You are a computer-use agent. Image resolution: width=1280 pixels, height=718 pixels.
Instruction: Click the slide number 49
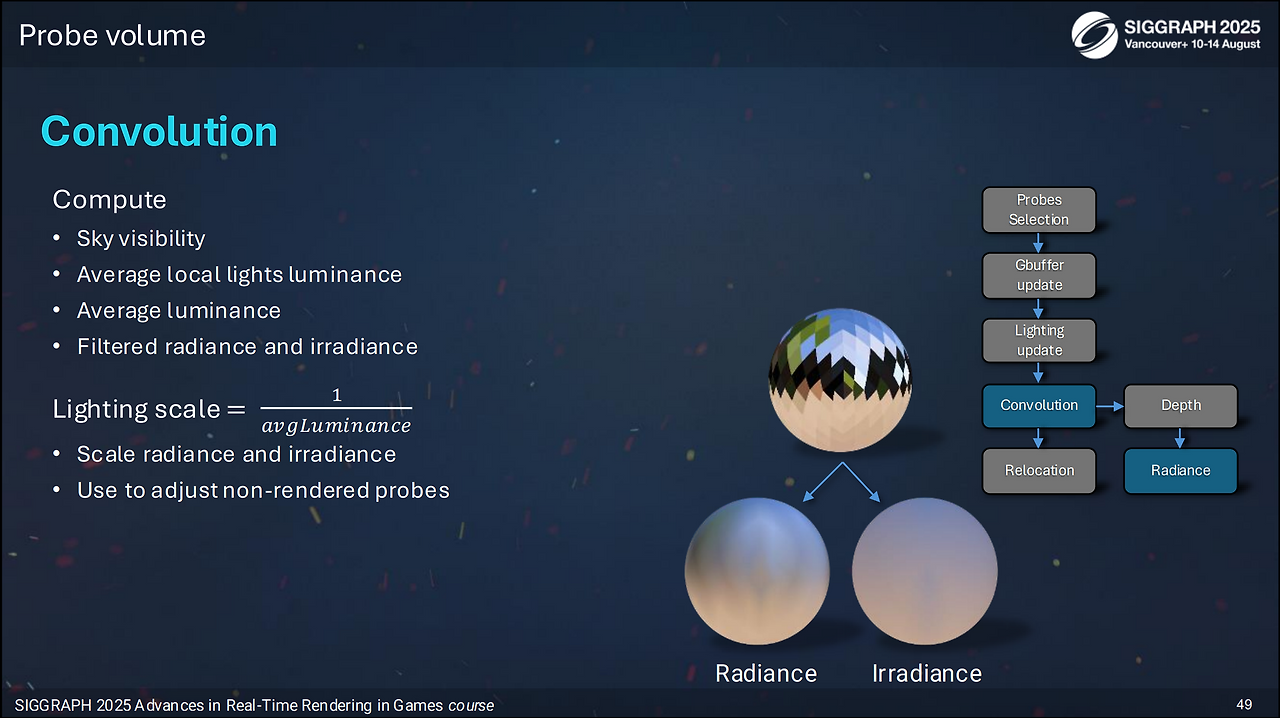tap(1244, 705)
